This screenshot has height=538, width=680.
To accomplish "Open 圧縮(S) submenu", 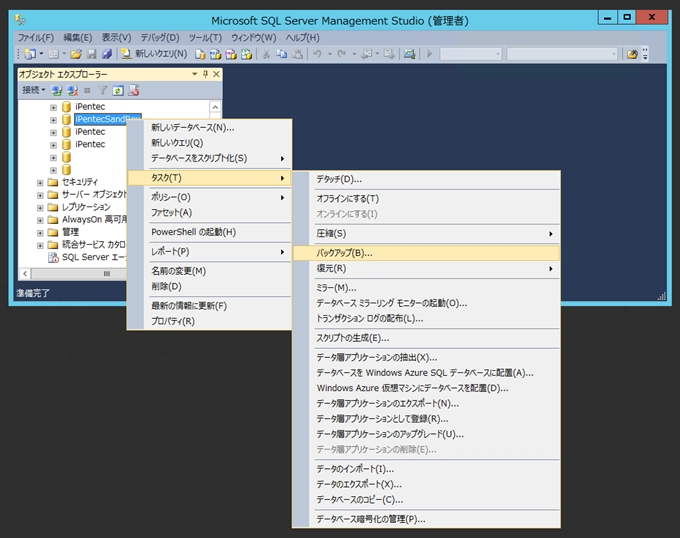I will point(427,233).
